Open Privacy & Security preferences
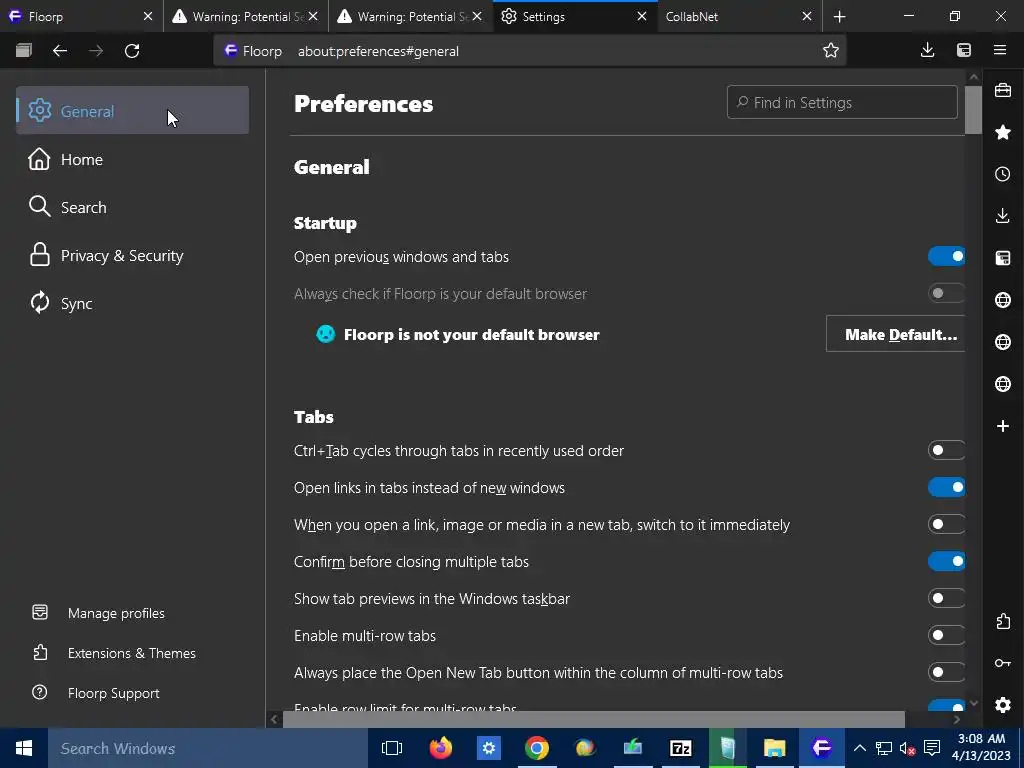This screenshot has width=1024, height=768. click(132, 255)
